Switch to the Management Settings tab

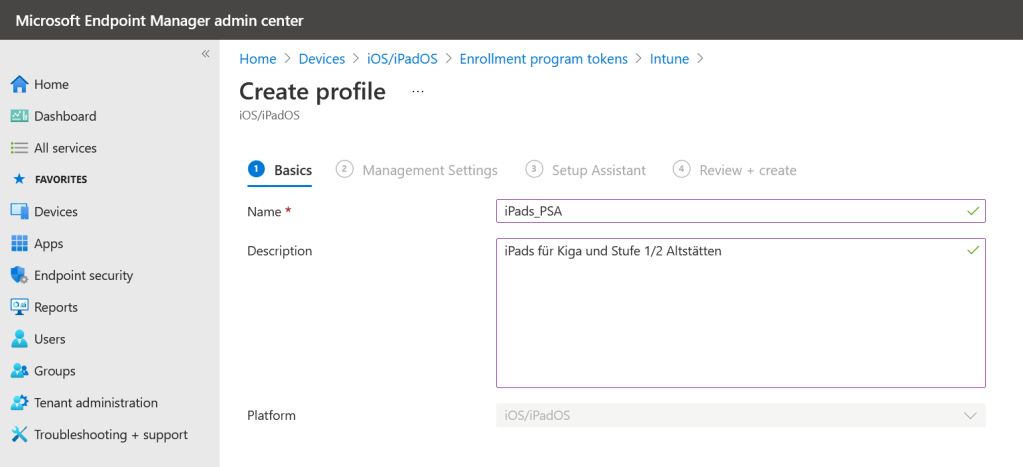click(x=429, y=170)
